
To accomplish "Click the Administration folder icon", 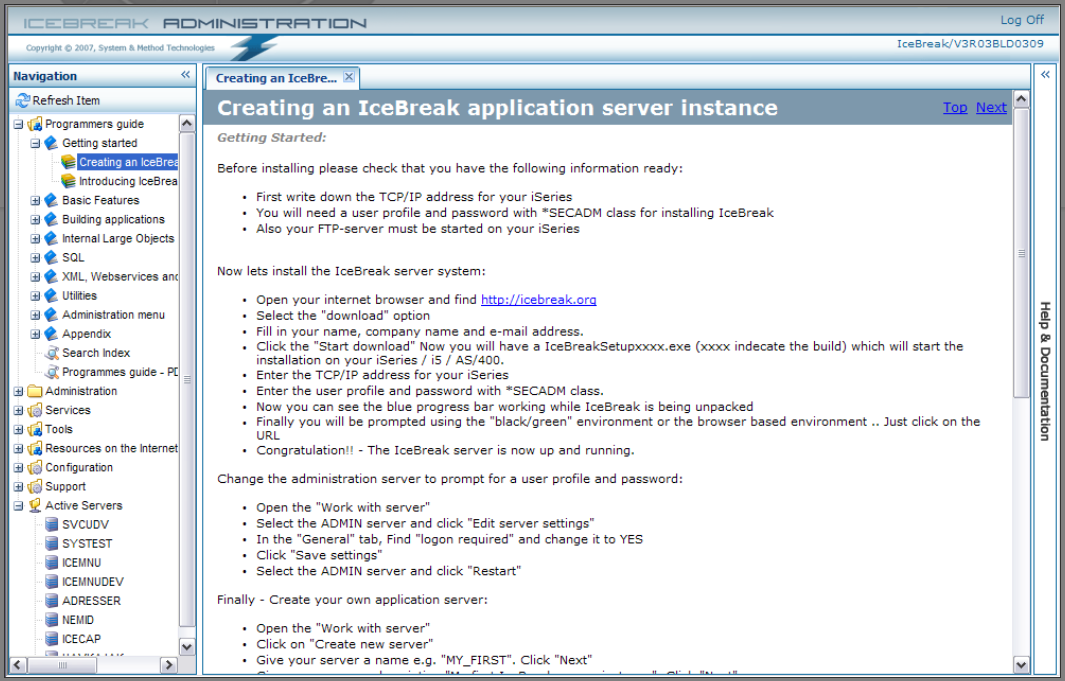I will 35,391.
